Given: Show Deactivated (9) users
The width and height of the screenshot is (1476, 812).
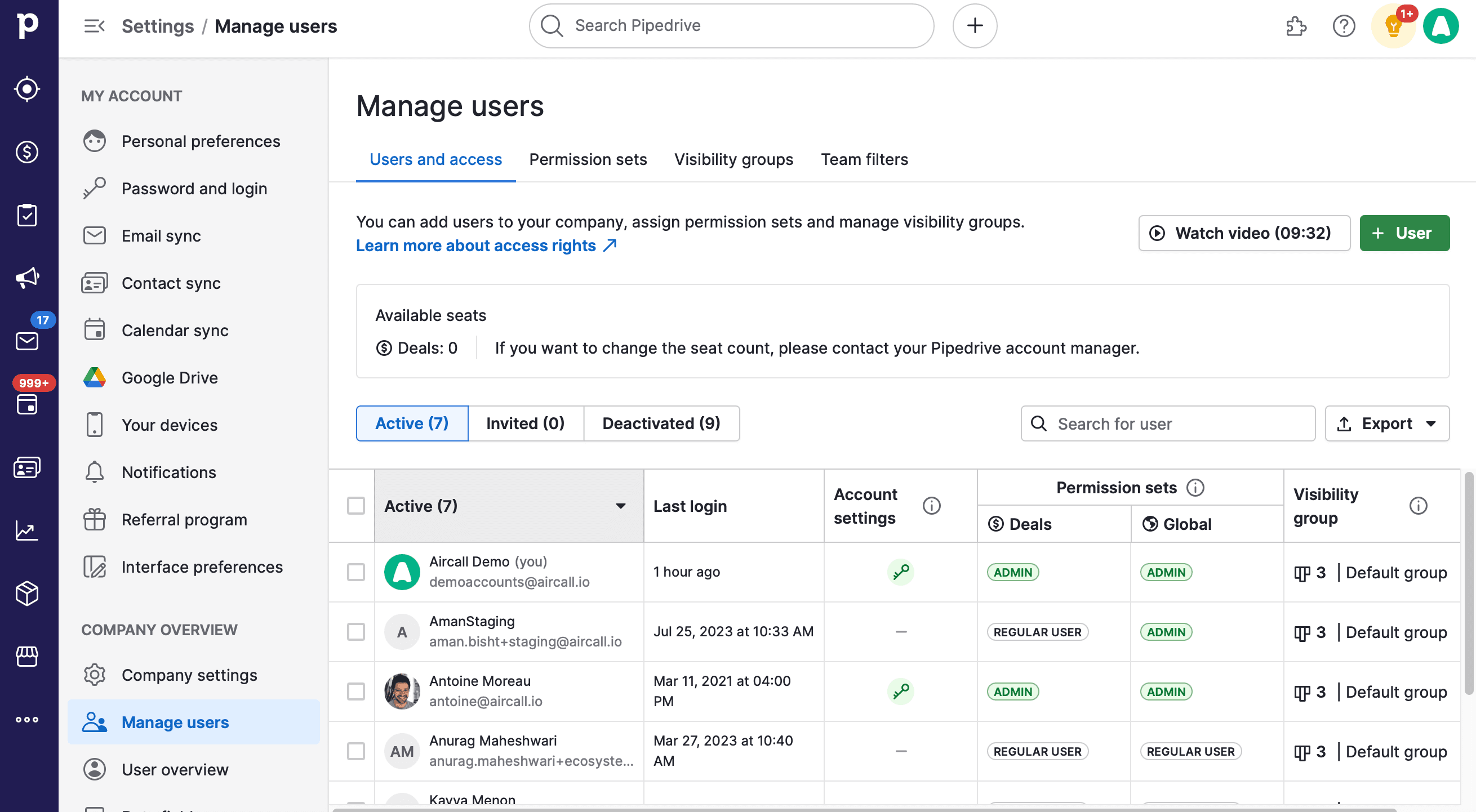Looking at the screenshot, I should click(x=661, y=423).
